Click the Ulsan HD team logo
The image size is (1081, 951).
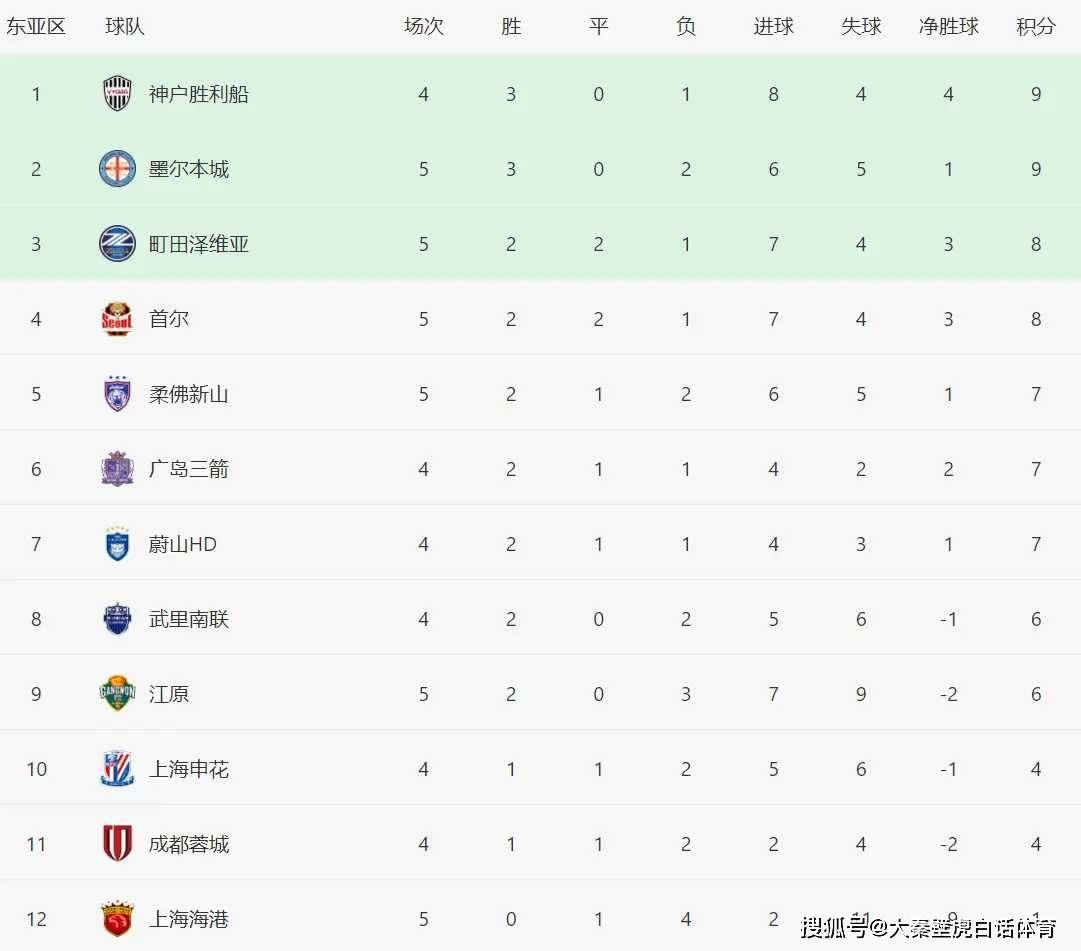tap(117, 544)
